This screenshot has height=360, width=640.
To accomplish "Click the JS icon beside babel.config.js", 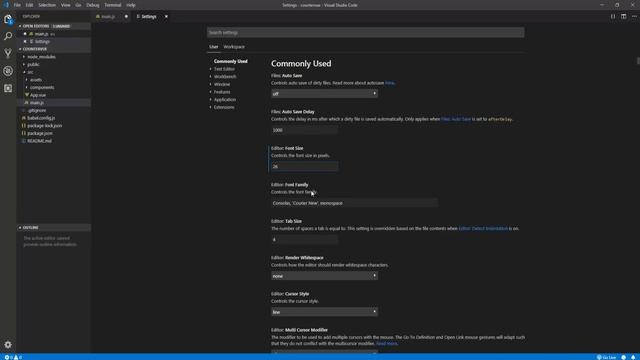I will coord(24,118).
